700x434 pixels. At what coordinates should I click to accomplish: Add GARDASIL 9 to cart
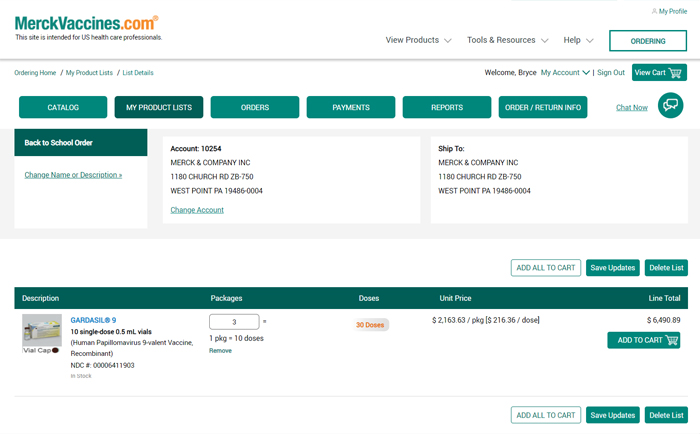click(644, 340)
